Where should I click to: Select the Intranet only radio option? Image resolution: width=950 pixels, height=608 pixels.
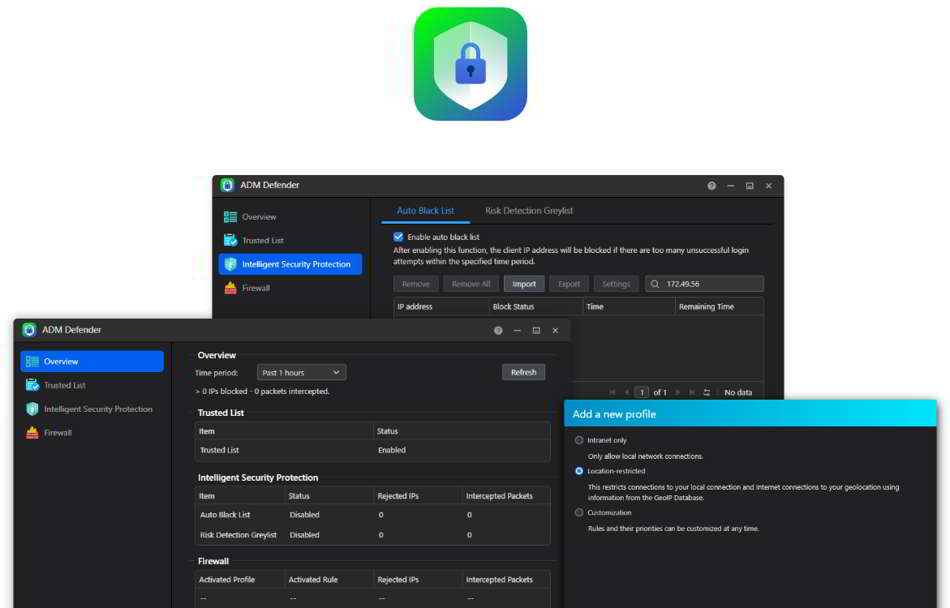[x=579, y=440]
